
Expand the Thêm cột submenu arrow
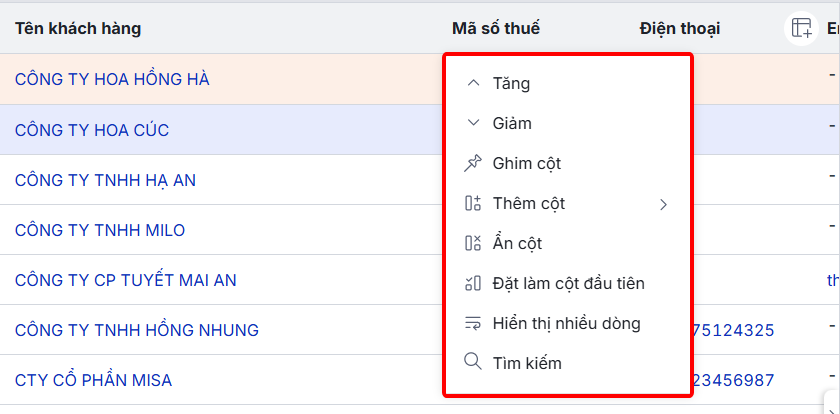pyautogui.click(x=663, y=204)
